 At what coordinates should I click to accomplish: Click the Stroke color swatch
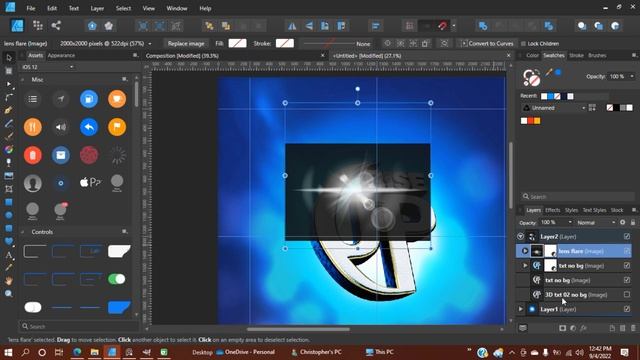[284, 43]
